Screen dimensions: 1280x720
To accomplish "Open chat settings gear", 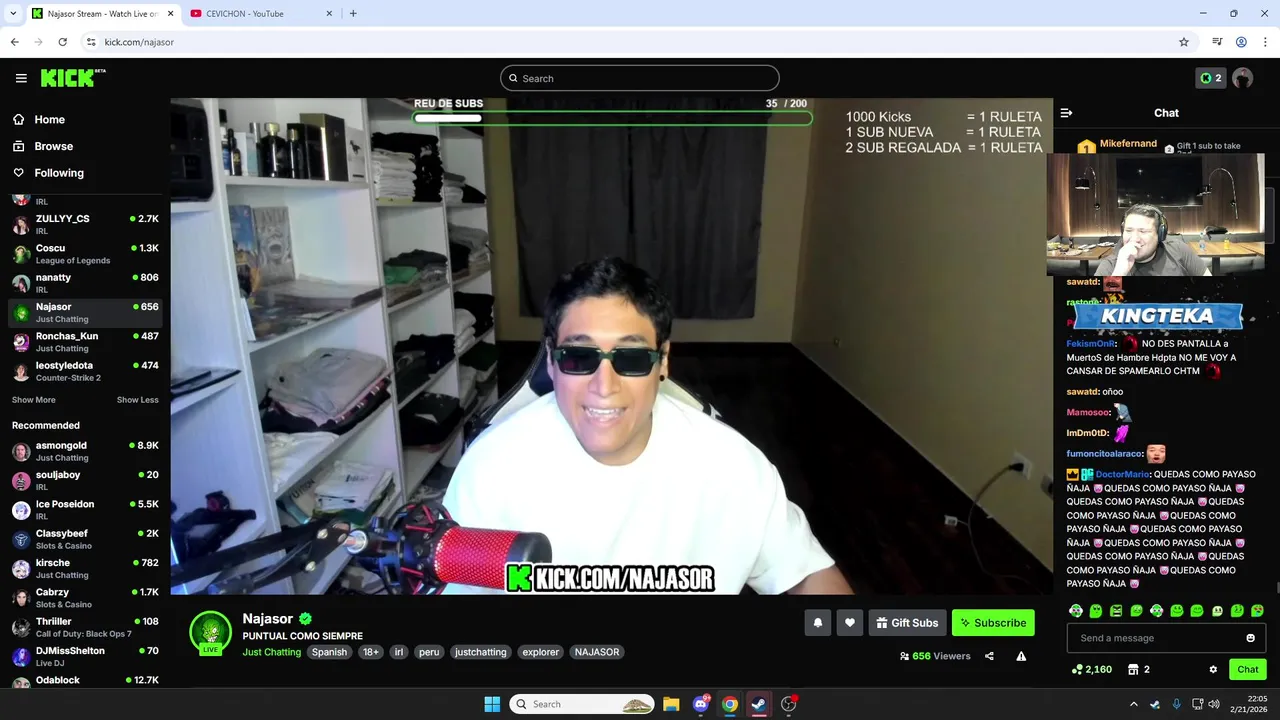I will 1213,670.
